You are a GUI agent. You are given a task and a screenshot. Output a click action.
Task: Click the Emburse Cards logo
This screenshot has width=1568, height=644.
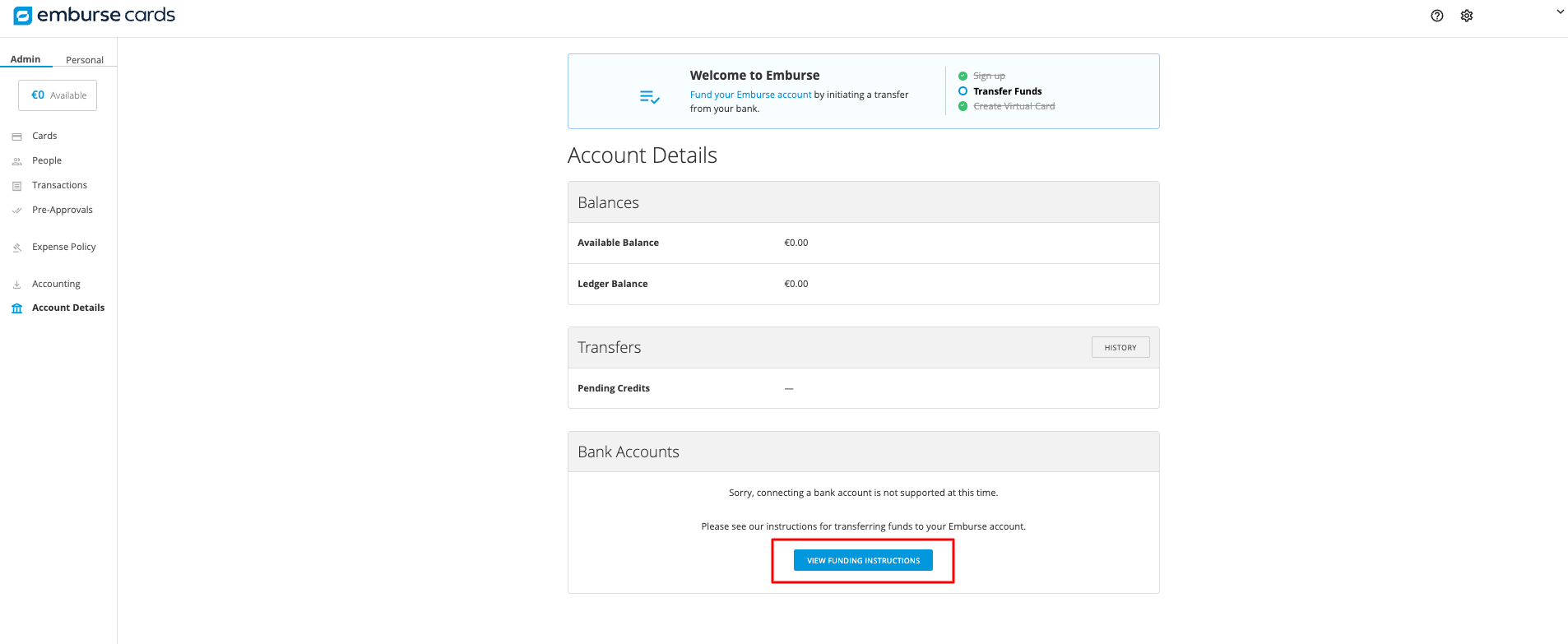[x=94, y=16]
